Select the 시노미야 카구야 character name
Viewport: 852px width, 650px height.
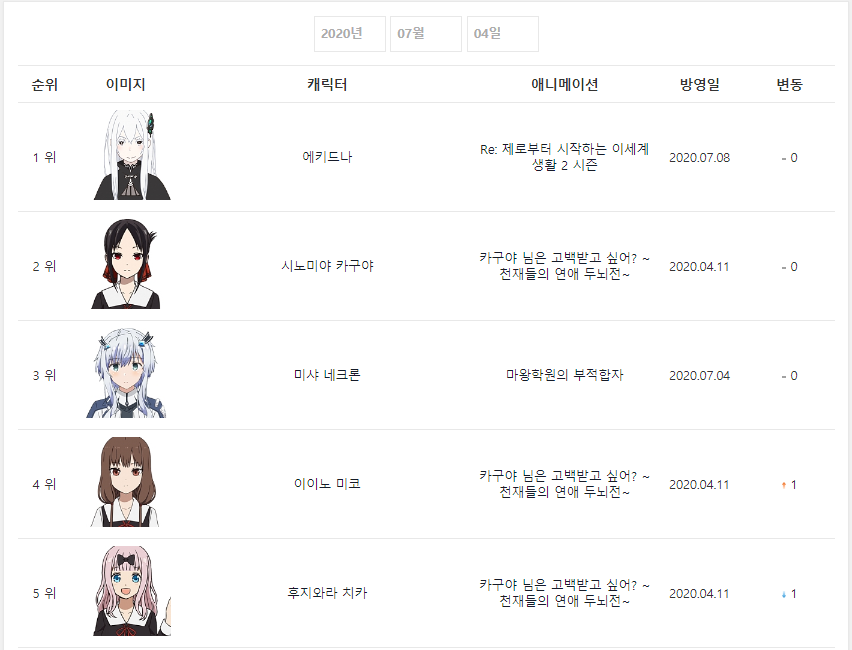click(327, 266)
